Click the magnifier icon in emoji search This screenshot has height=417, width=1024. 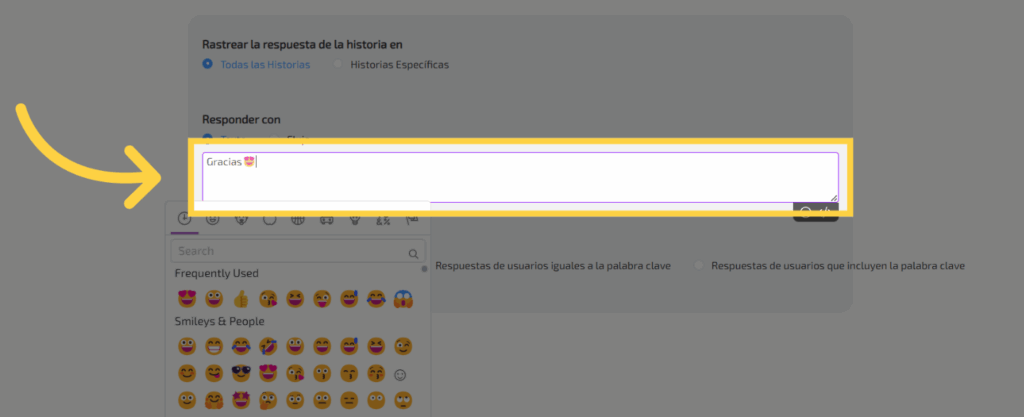[x=414, y=253]
